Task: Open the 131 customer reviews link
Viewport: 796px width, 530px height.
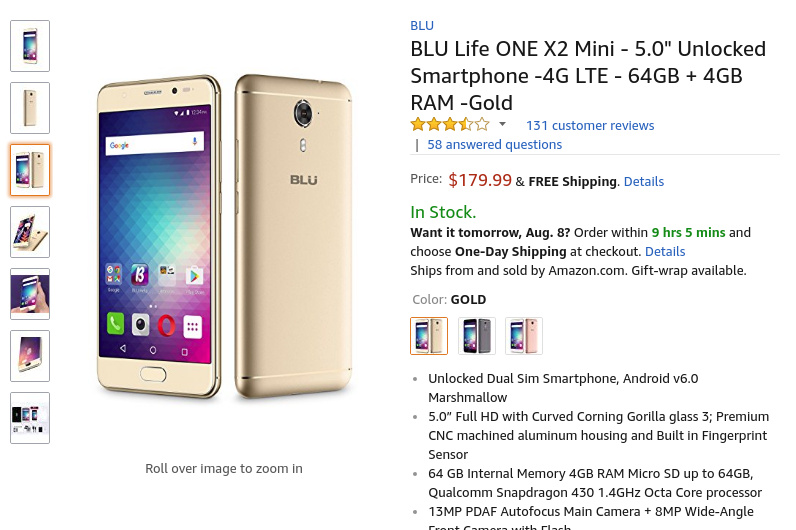Action: [x=590, y=125]
